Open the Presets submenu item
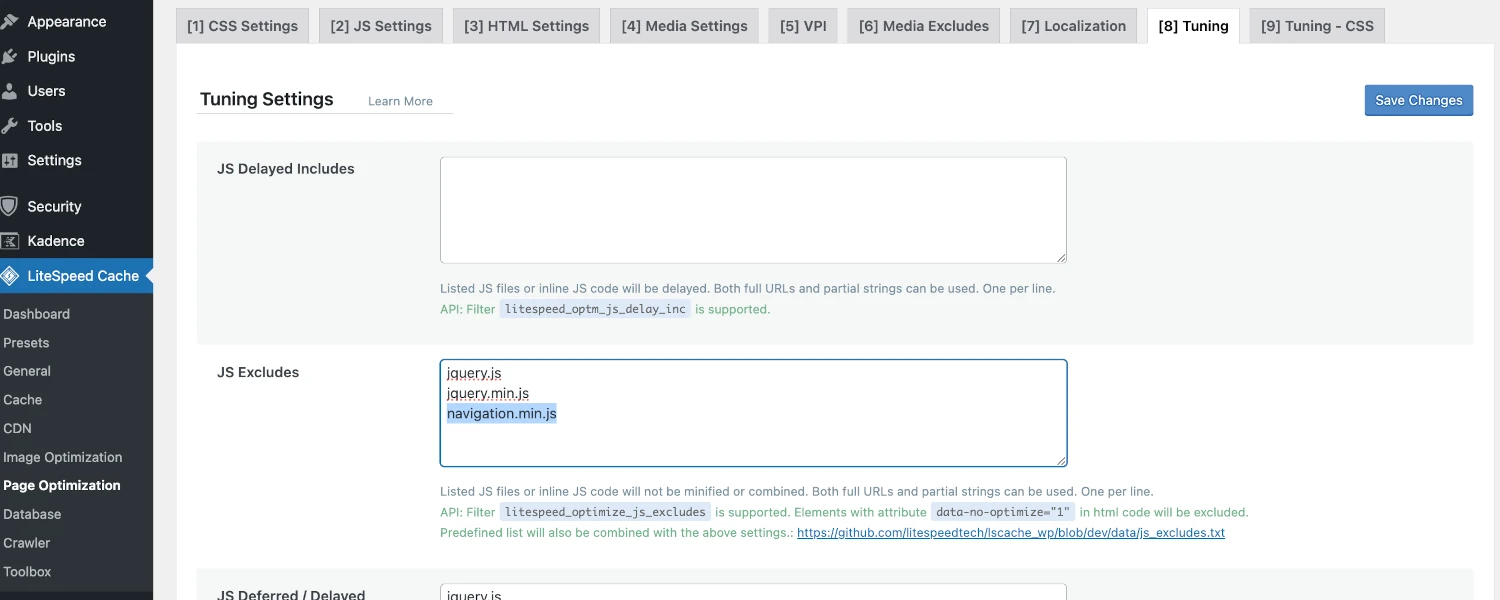 (27, 343)
